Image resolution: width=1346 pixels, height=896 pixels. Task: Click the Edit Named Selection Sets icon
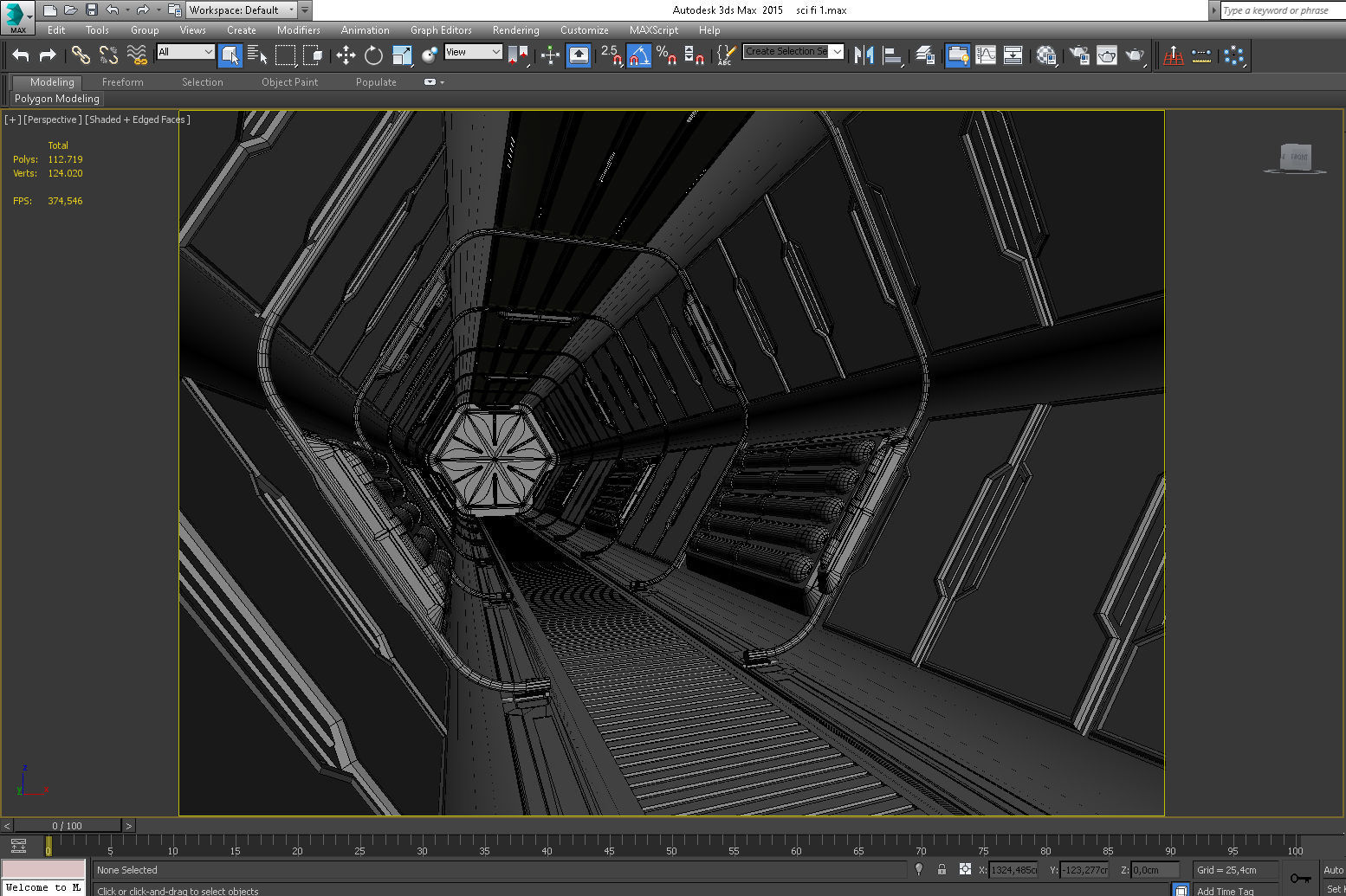pyautogui.click(x=726, y=55)
